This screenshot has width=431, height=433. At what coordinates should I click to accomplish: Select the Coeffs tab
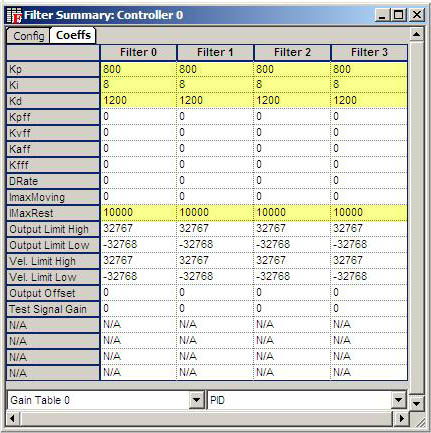click(73, 35)
